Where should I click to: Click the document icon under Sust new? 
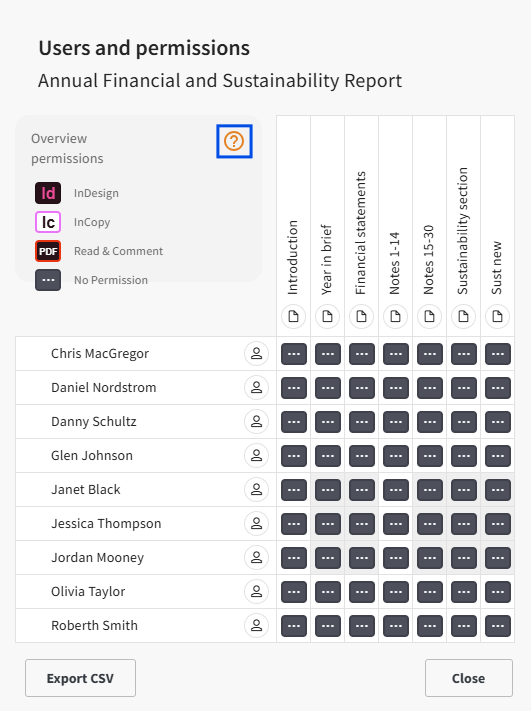[497, 316]
